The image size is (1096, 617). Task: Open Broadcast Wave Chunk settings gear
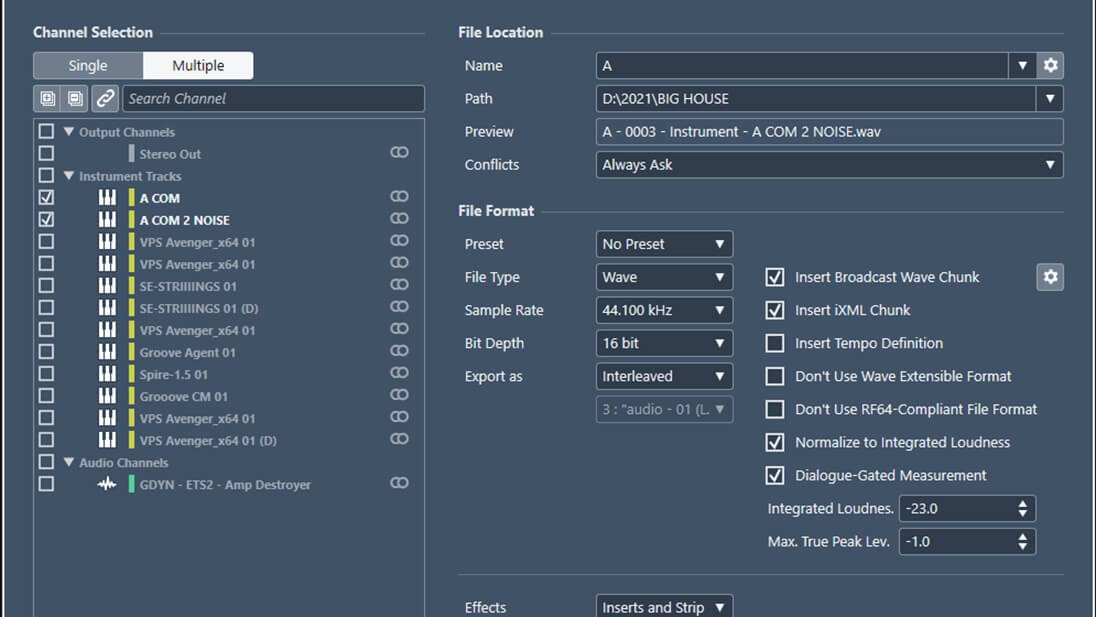pos(1050,277)
